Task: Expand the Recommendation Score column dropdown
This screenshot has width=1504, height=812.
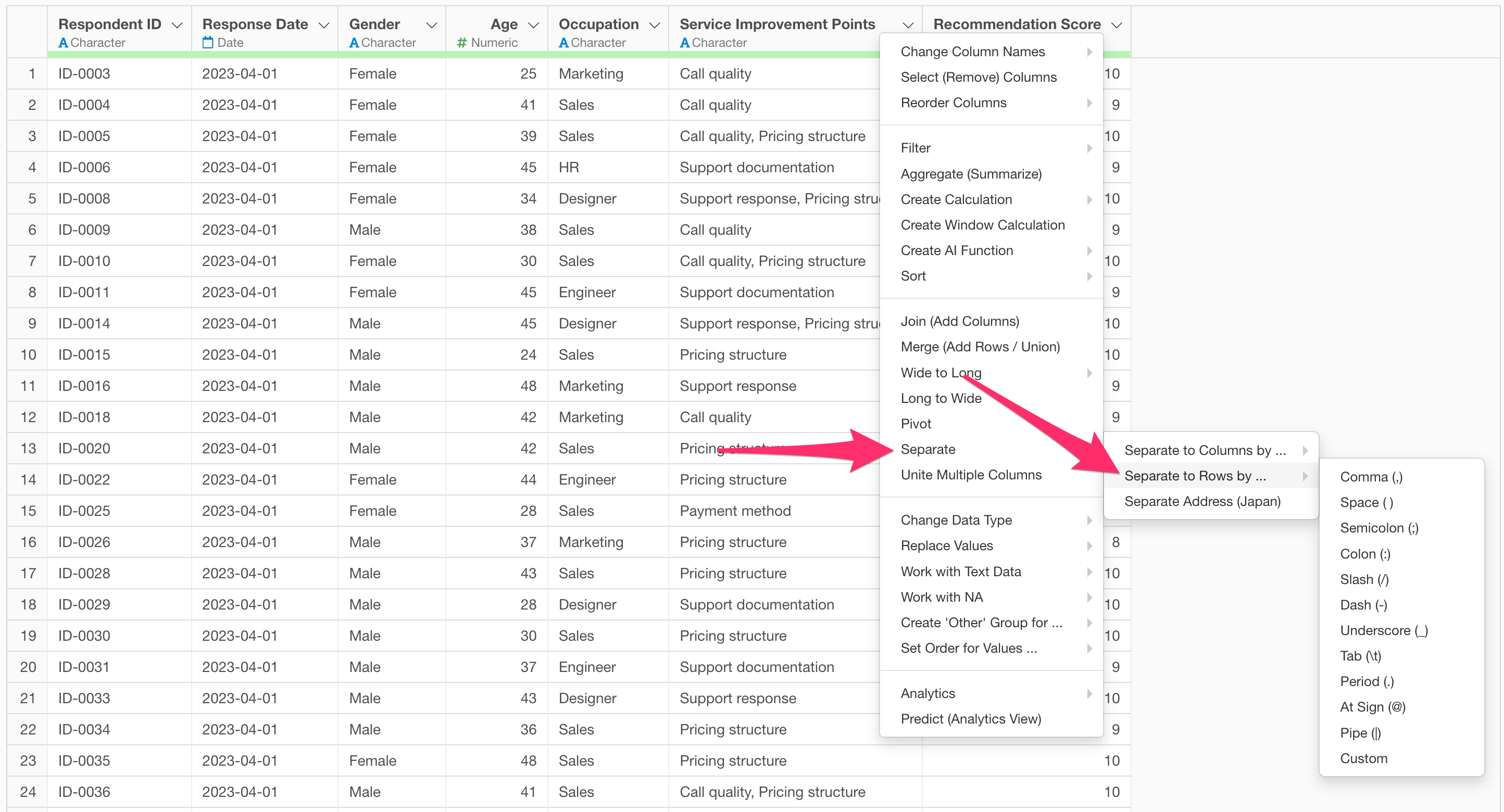Action: [1117, 24]
